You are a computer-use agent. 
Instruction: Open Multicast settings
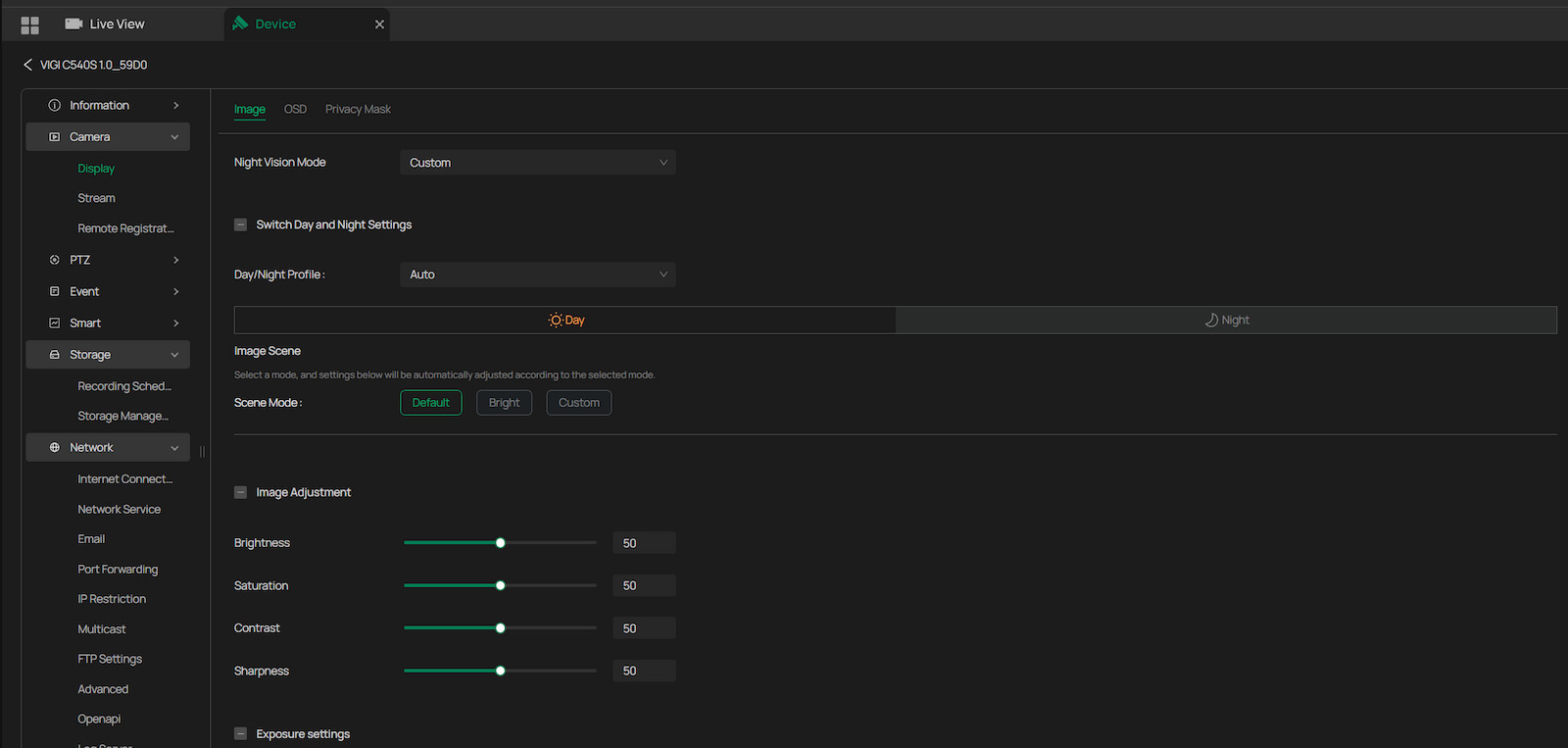102,629
